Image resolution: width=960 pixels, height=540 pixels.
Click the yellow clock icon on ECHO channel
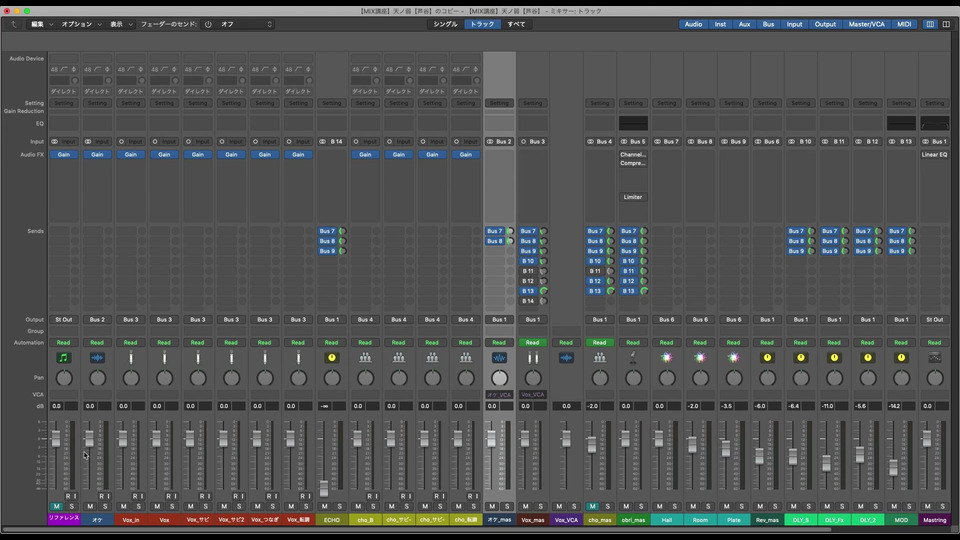(332, 357)
